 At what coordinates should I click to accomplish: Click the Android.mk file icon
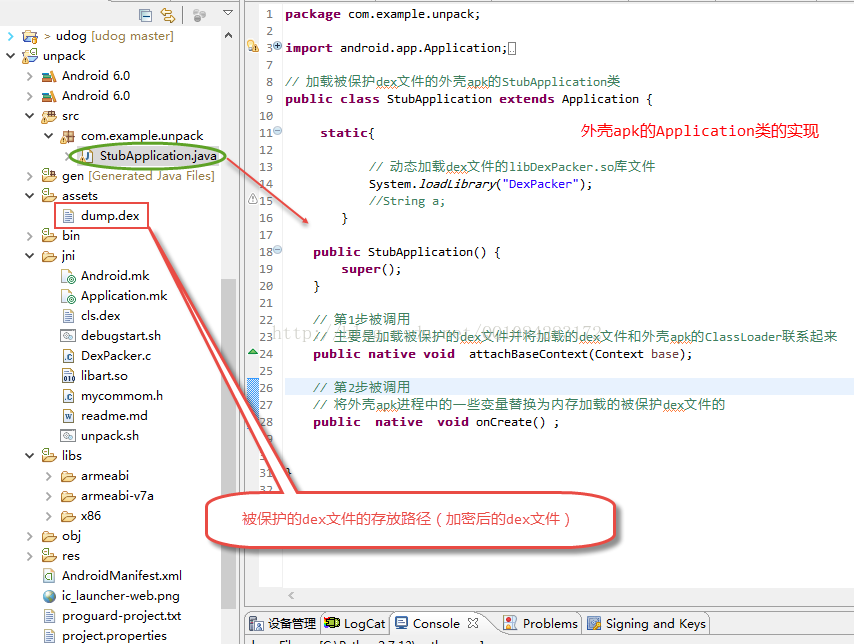[68, 277]
